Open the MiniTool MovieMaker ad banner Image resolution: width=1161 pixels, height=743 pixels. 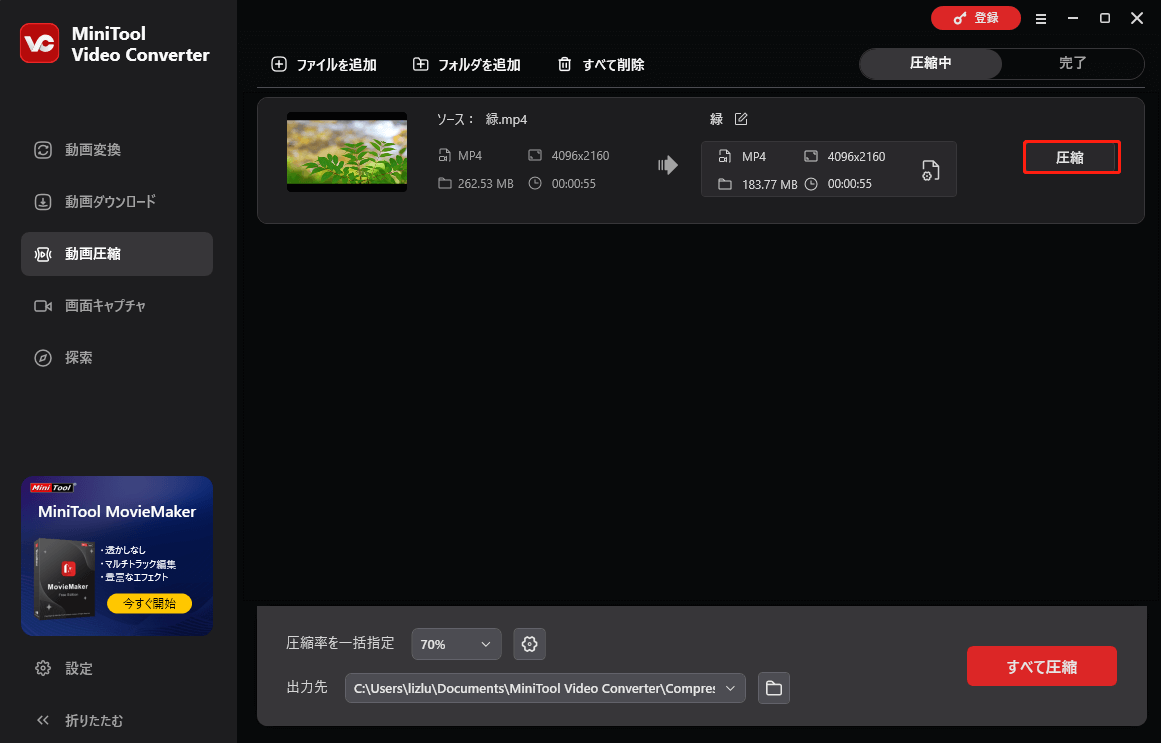(117, 556)
